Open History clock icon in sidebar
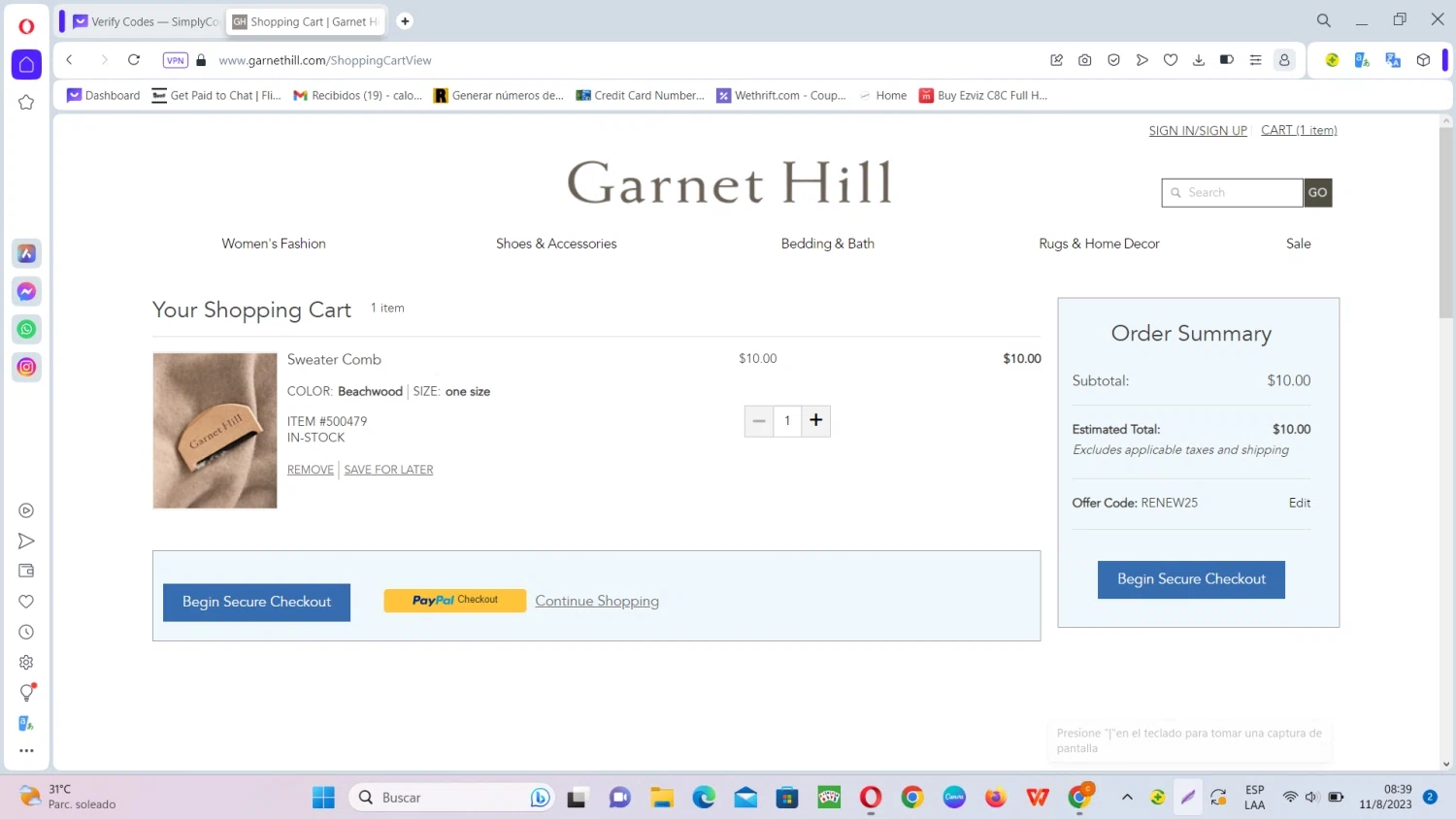Image resolution: width=1456 pixels, height=819 pixels. (26, 632)
